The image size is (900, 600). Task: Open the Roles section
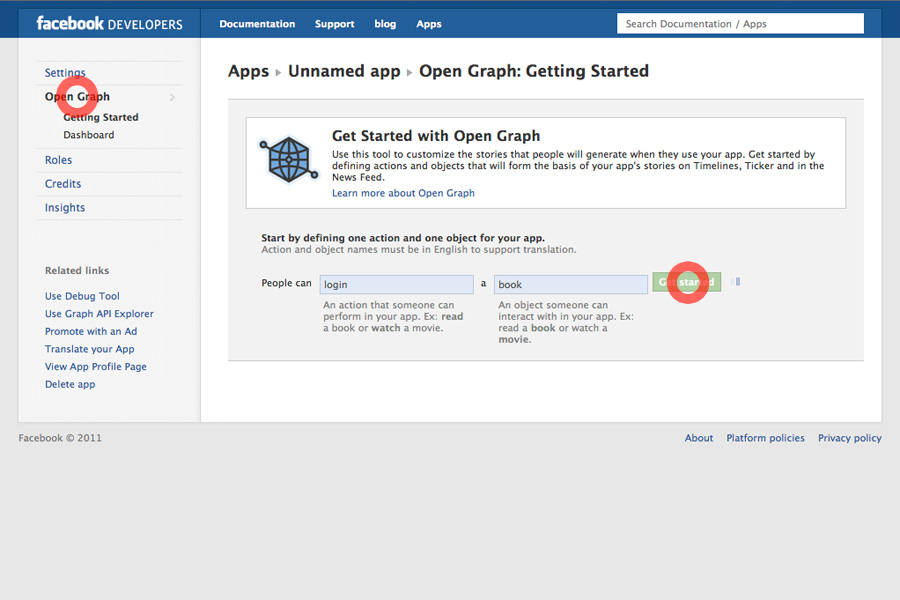coord(58,160)
